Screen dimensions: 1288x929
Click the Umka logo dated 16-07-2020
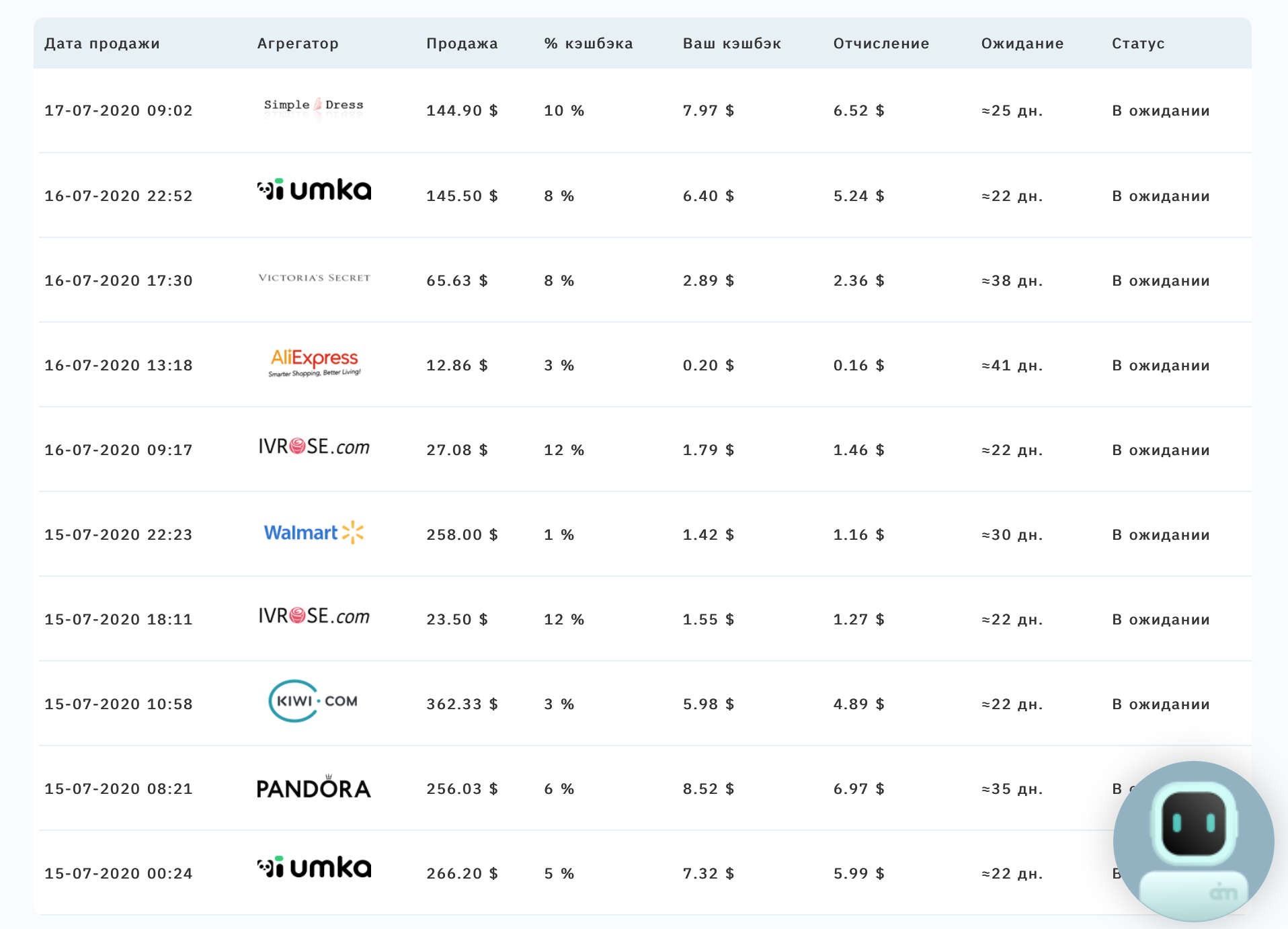(x=313, y=190)
